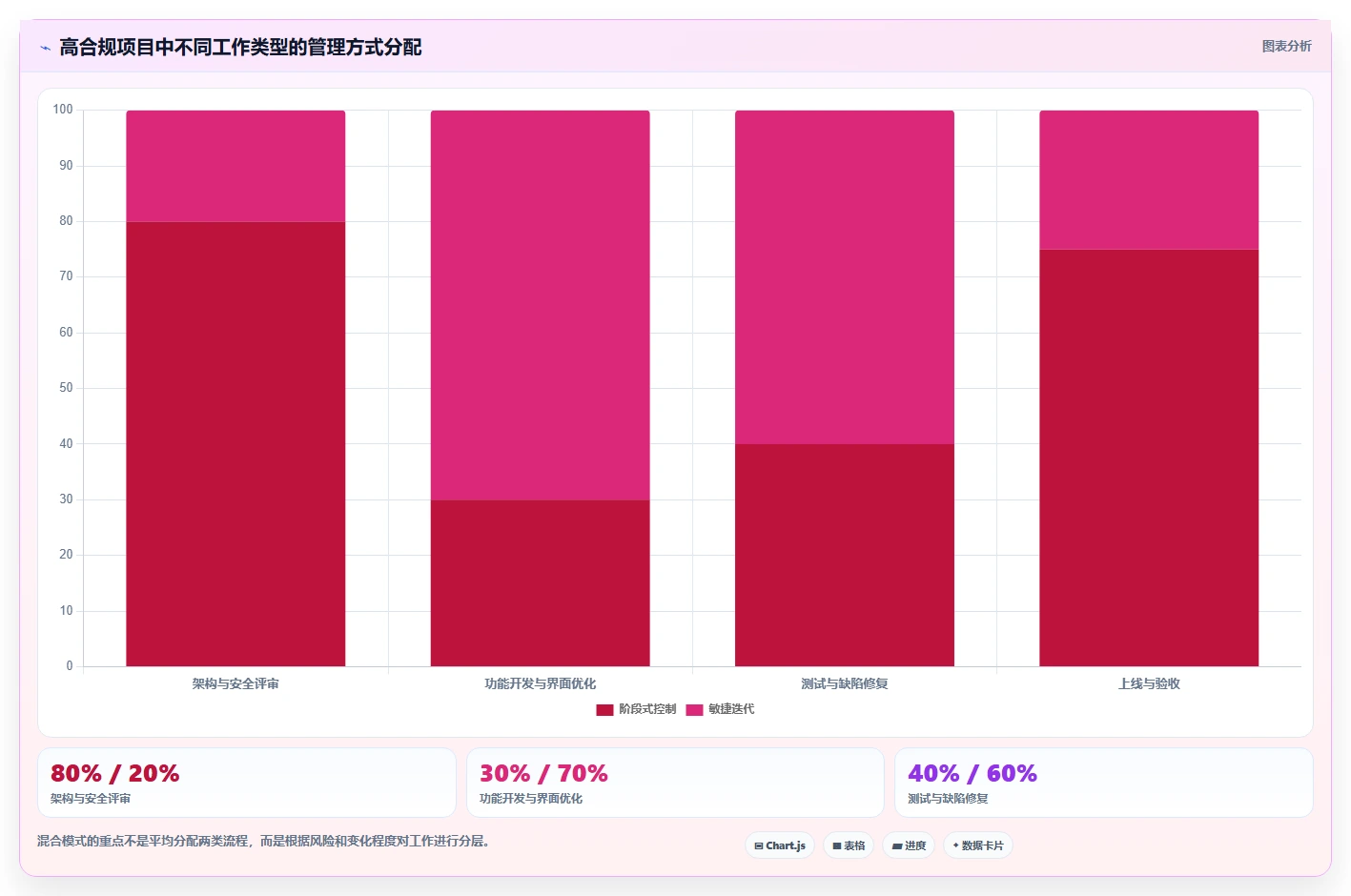Click the chart title 高合规项目中不同工作类型的管理方式分配
The width and height of the screenshot is (1351, 896).
240,48
